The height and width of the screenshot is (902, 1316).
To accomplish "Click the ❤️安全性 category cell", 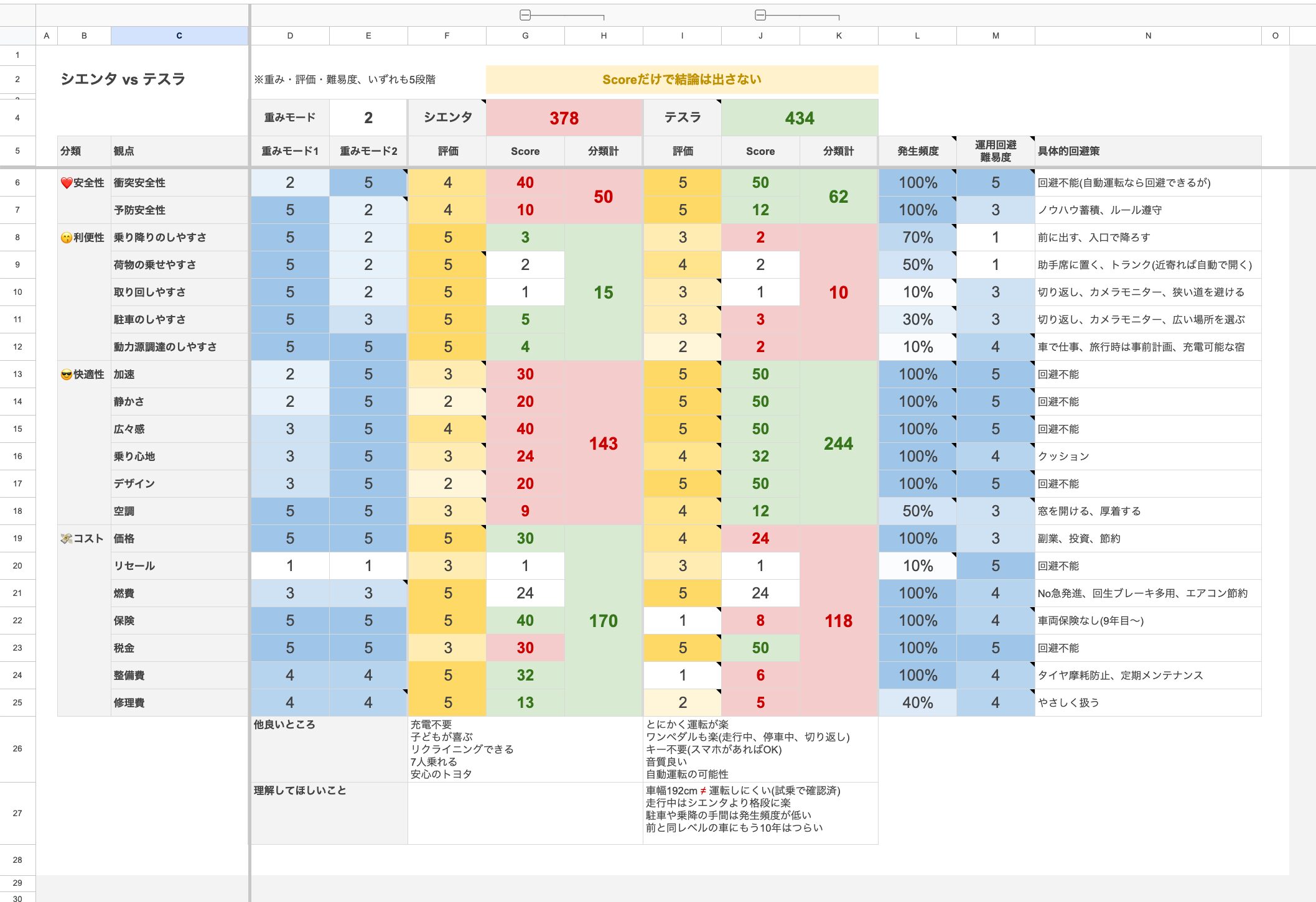I will 83,183.
